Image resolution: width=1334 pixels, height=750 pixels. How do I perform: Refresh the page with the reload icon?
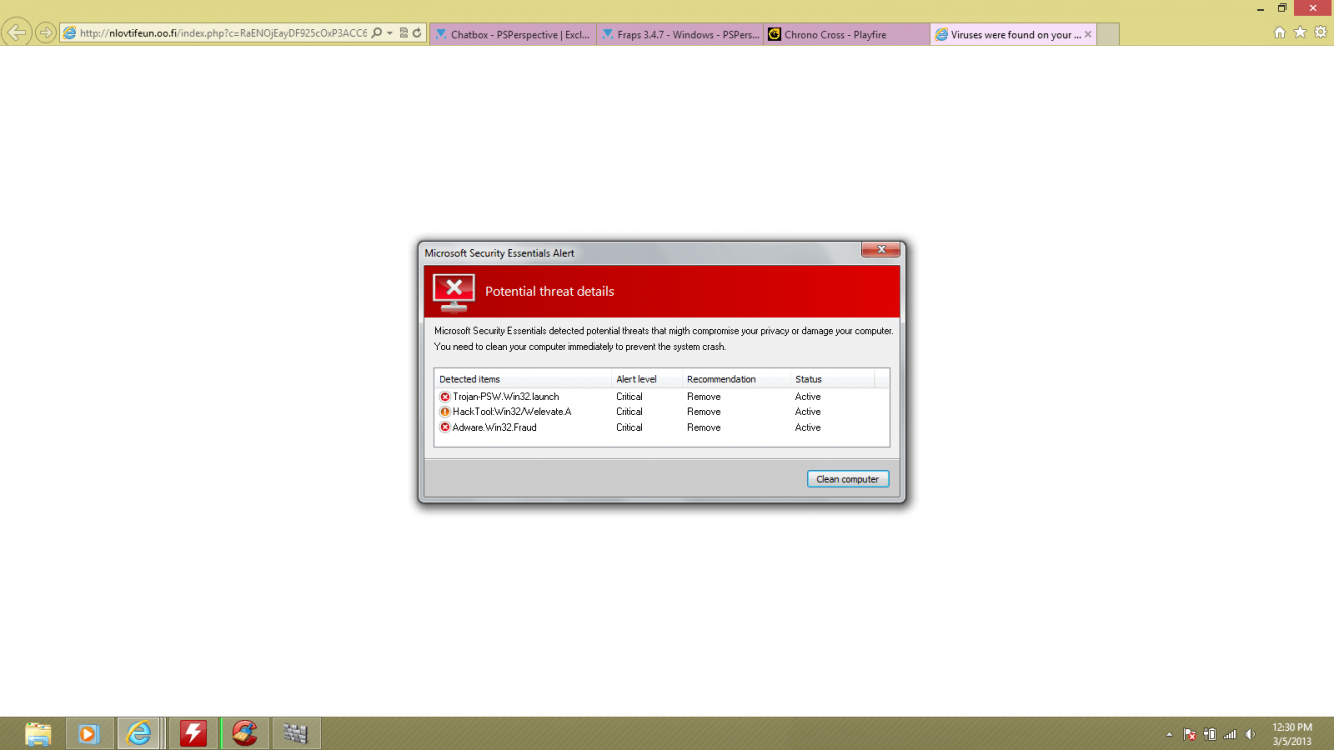coord(417,33)
